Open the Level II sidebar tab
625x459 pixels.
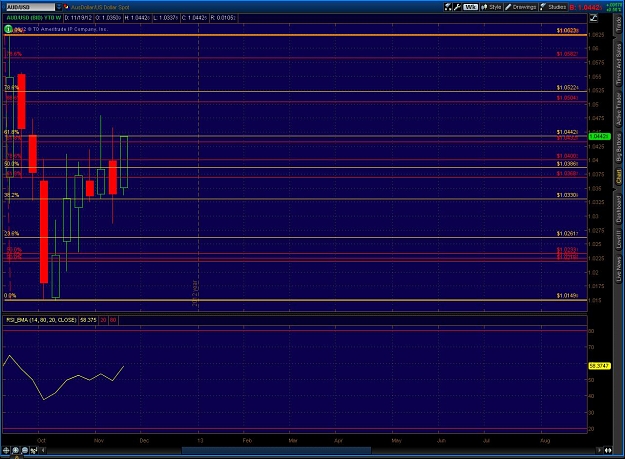pos(618,239)
